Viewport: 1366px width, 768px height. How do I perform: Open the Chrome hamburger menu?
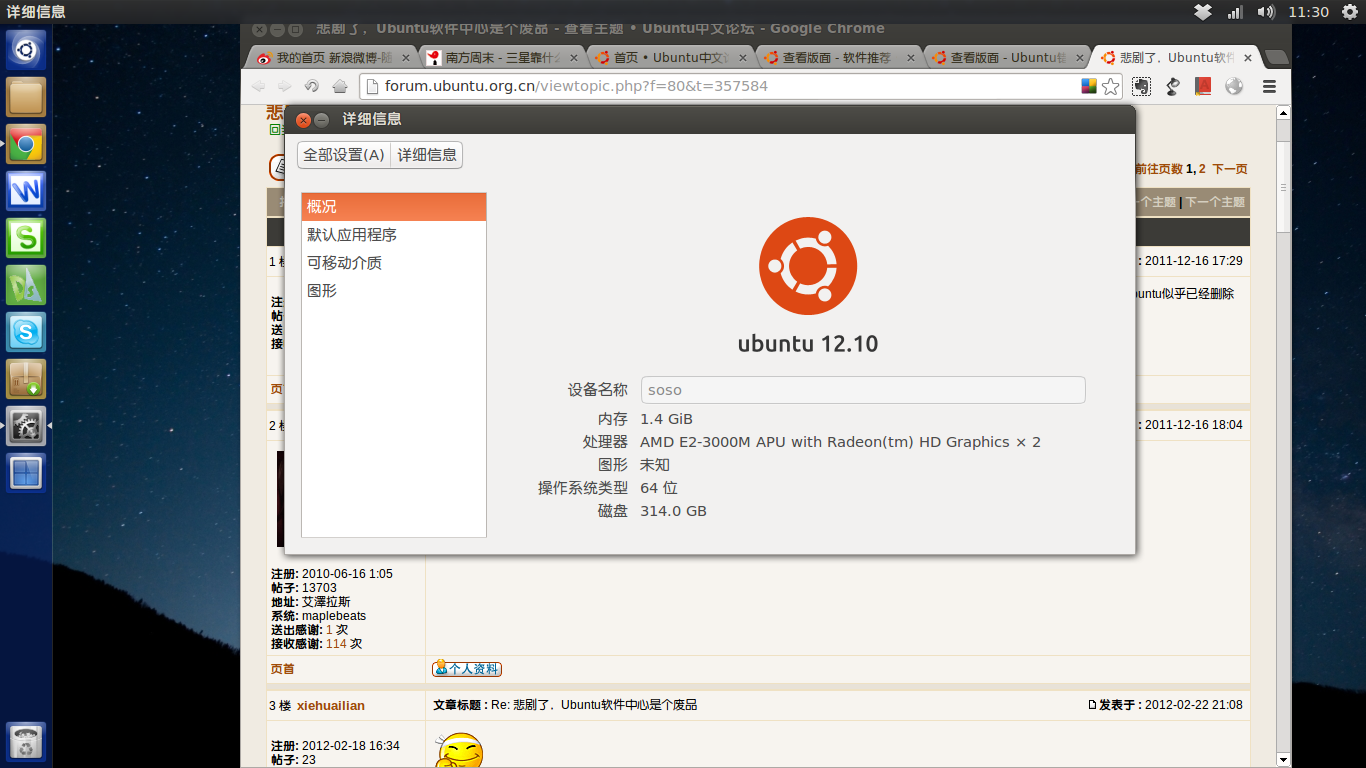click(x=1270, y=86)
